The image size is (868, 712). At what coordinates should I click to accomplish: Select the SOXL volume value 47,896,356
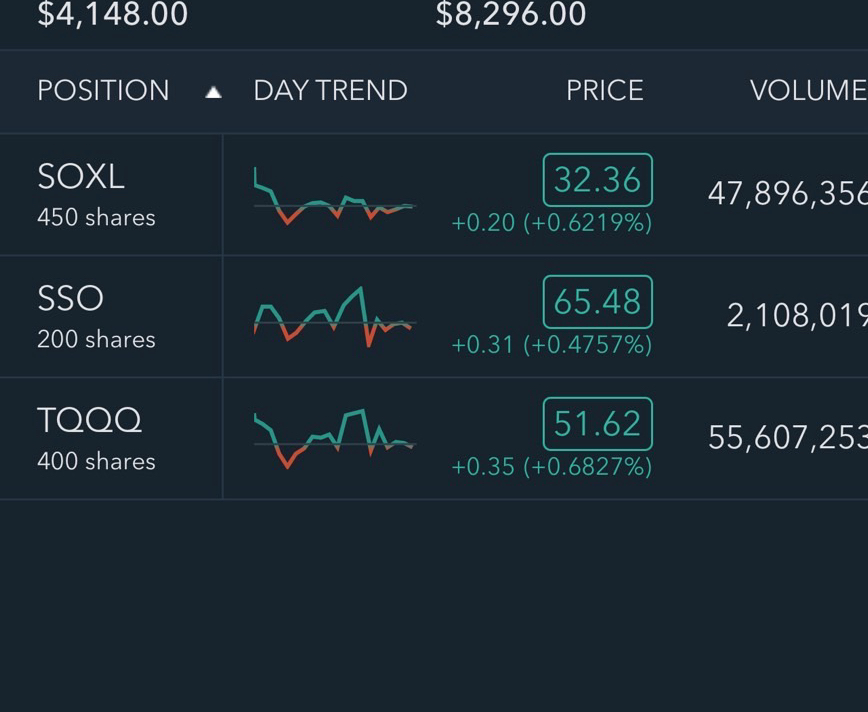tap(788, 194)
